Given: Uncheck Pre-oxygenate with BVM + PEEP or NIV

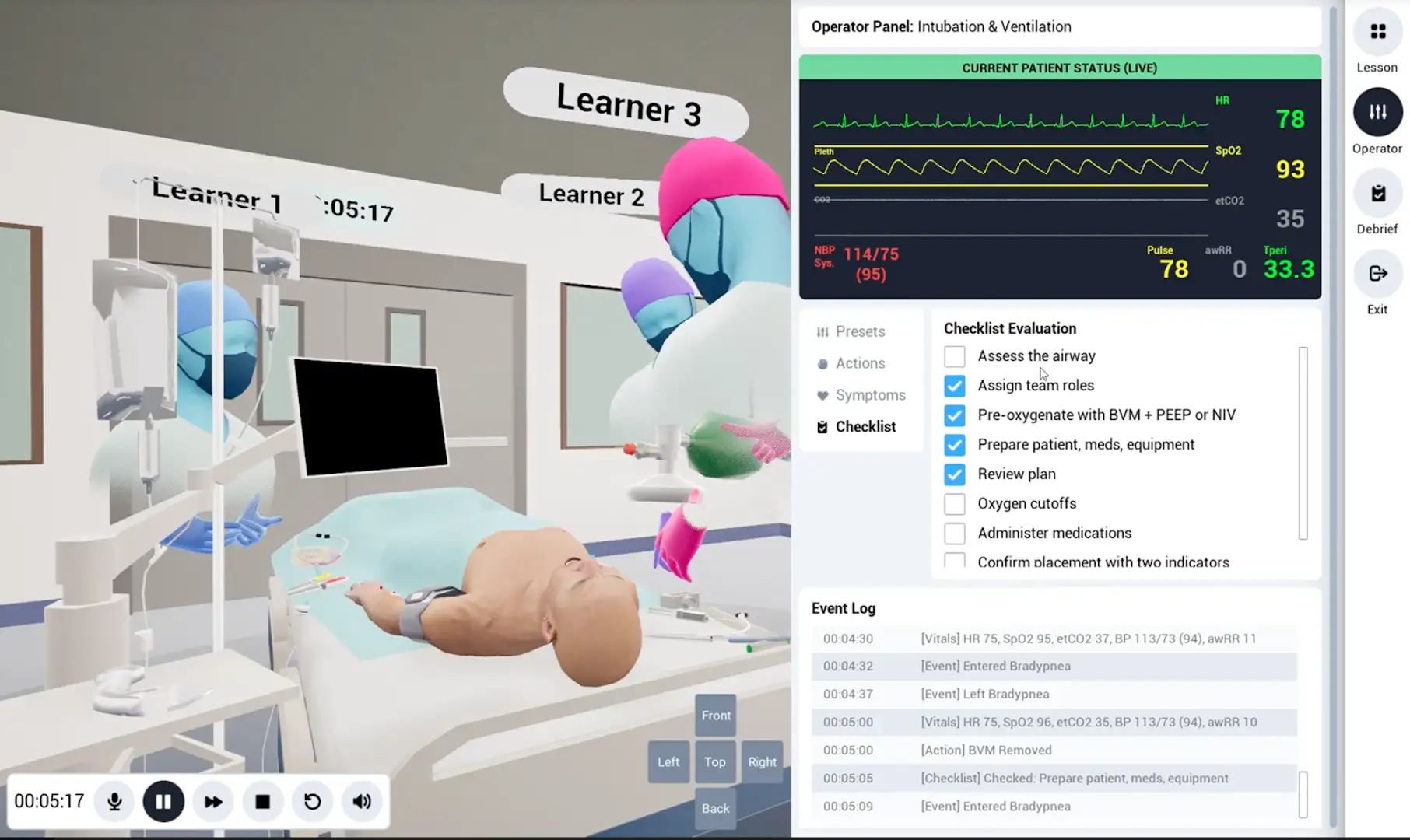Looking at the screenshot, I should (955, 415).
